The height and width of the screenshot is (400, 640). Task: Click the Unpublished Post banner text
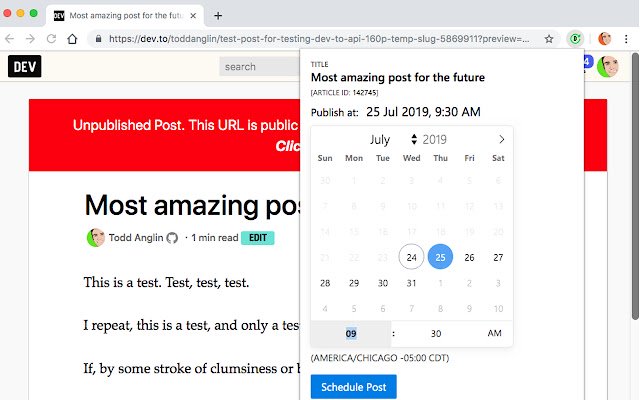[186, 125]
